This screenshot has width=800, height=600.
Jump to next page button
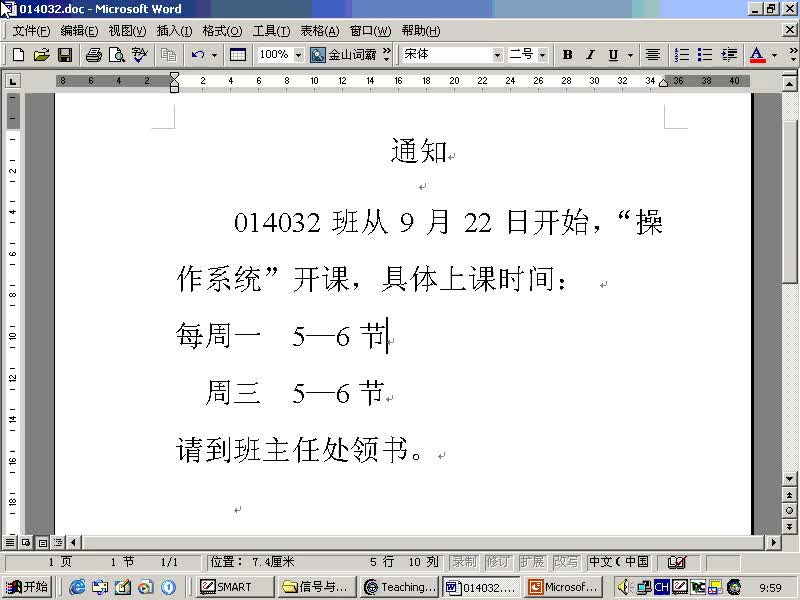(789, 527)
